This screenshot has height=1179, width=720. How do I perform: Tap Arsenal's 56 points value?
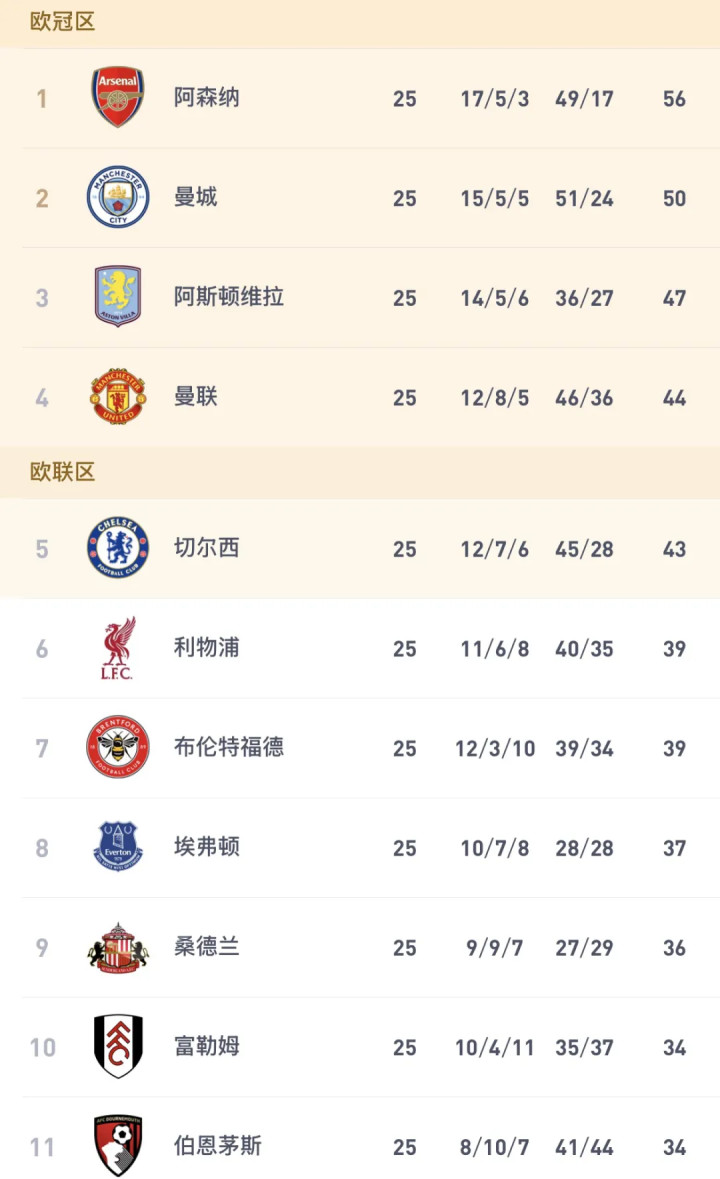674,99
